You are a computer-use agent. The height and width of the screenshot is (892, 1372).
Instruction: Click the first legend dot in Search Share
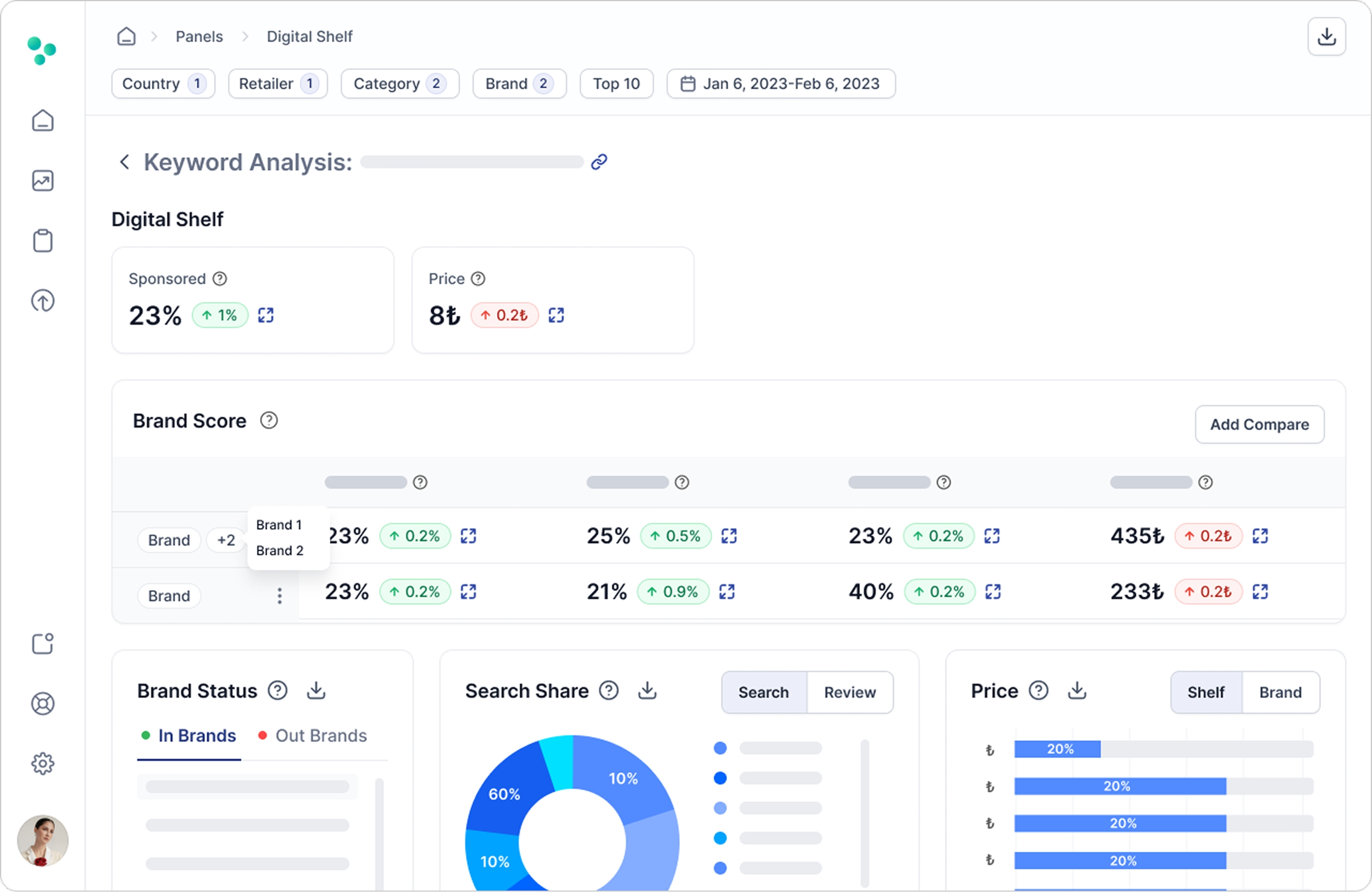click(720, 748)
